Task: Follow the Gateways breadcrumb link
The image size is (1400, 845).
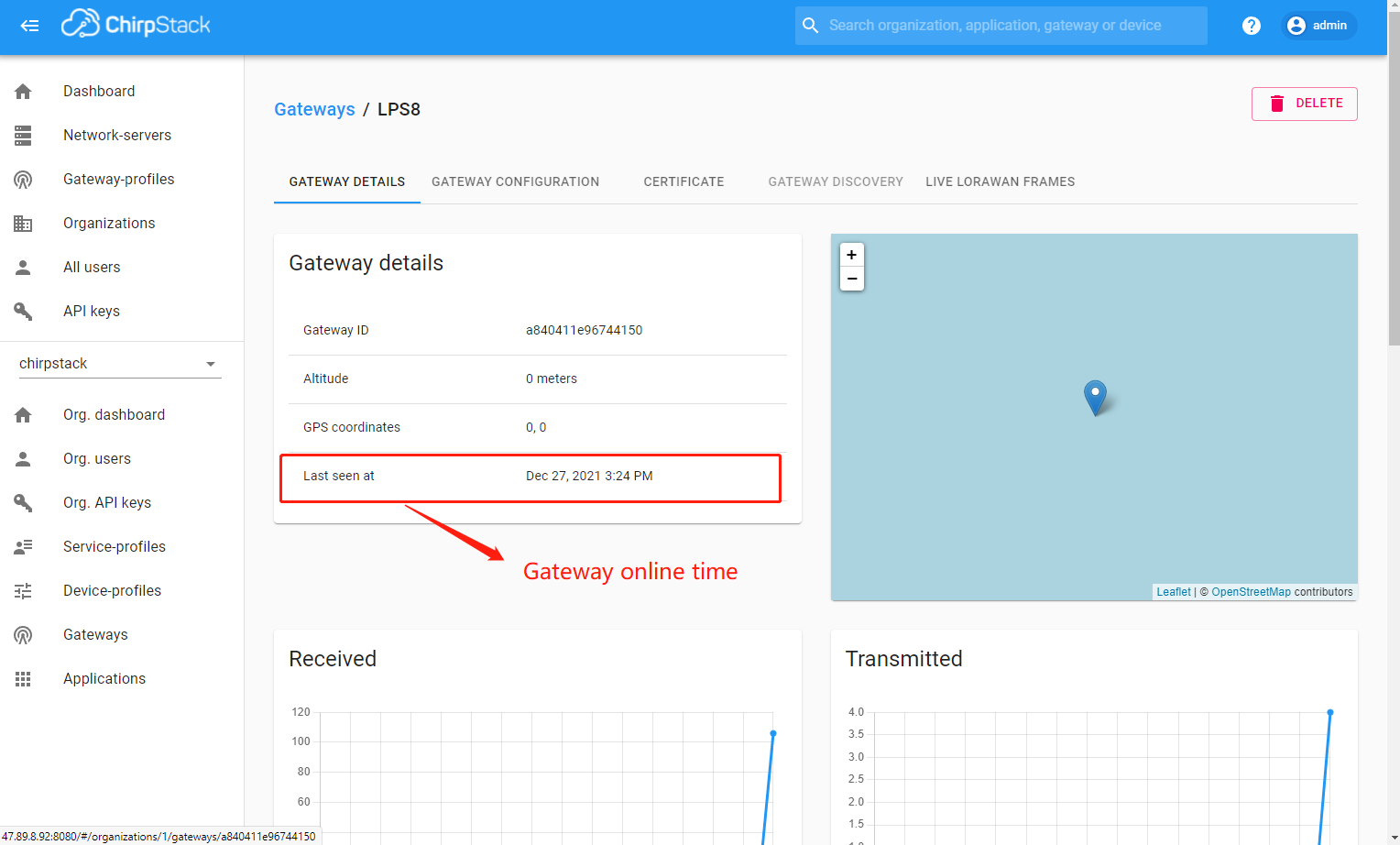Action: coord(314,109)
